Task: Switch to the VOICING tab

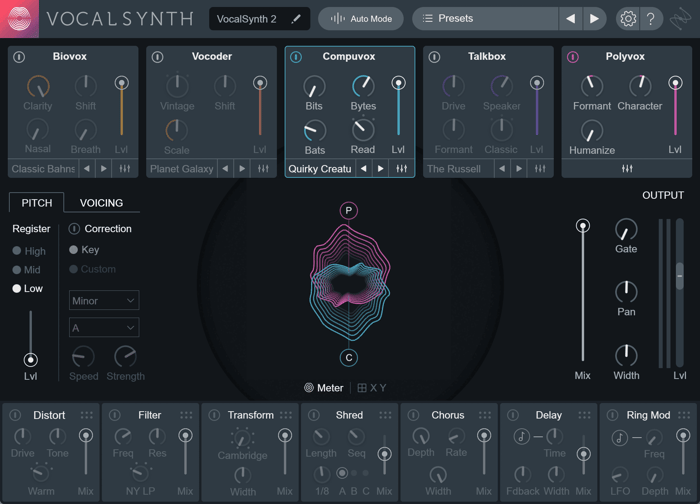Action: (101, 203)
